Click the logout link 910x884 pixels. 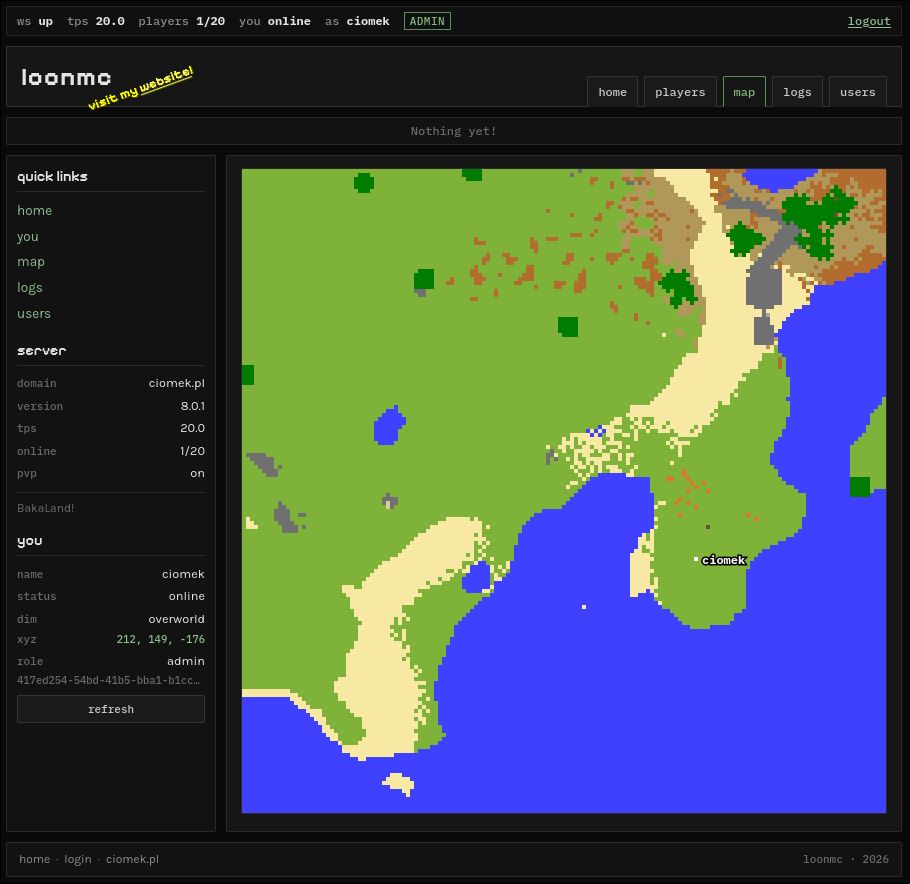(869, 21)
